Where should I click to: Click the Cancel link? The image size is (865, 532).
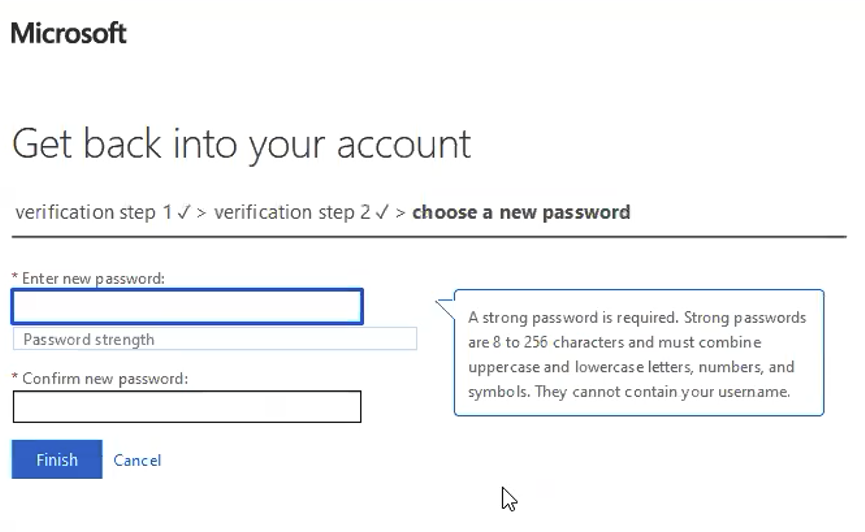[137, 460]
